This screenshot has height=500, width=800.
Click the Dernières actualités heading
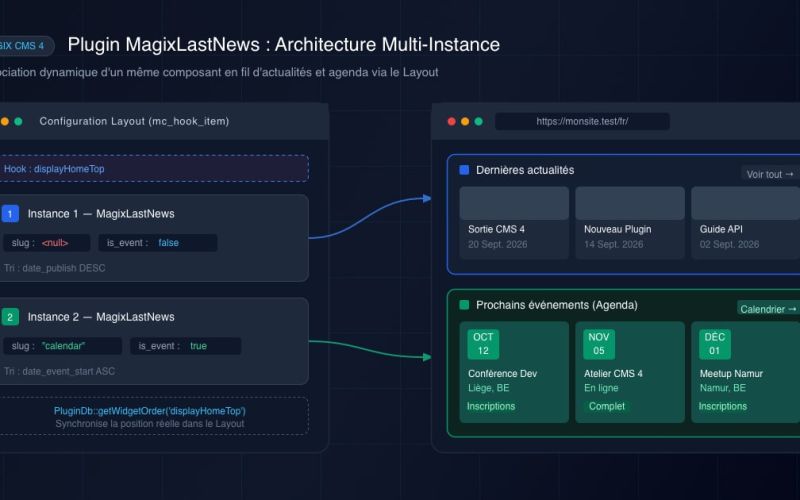click(x=525, y=170)
